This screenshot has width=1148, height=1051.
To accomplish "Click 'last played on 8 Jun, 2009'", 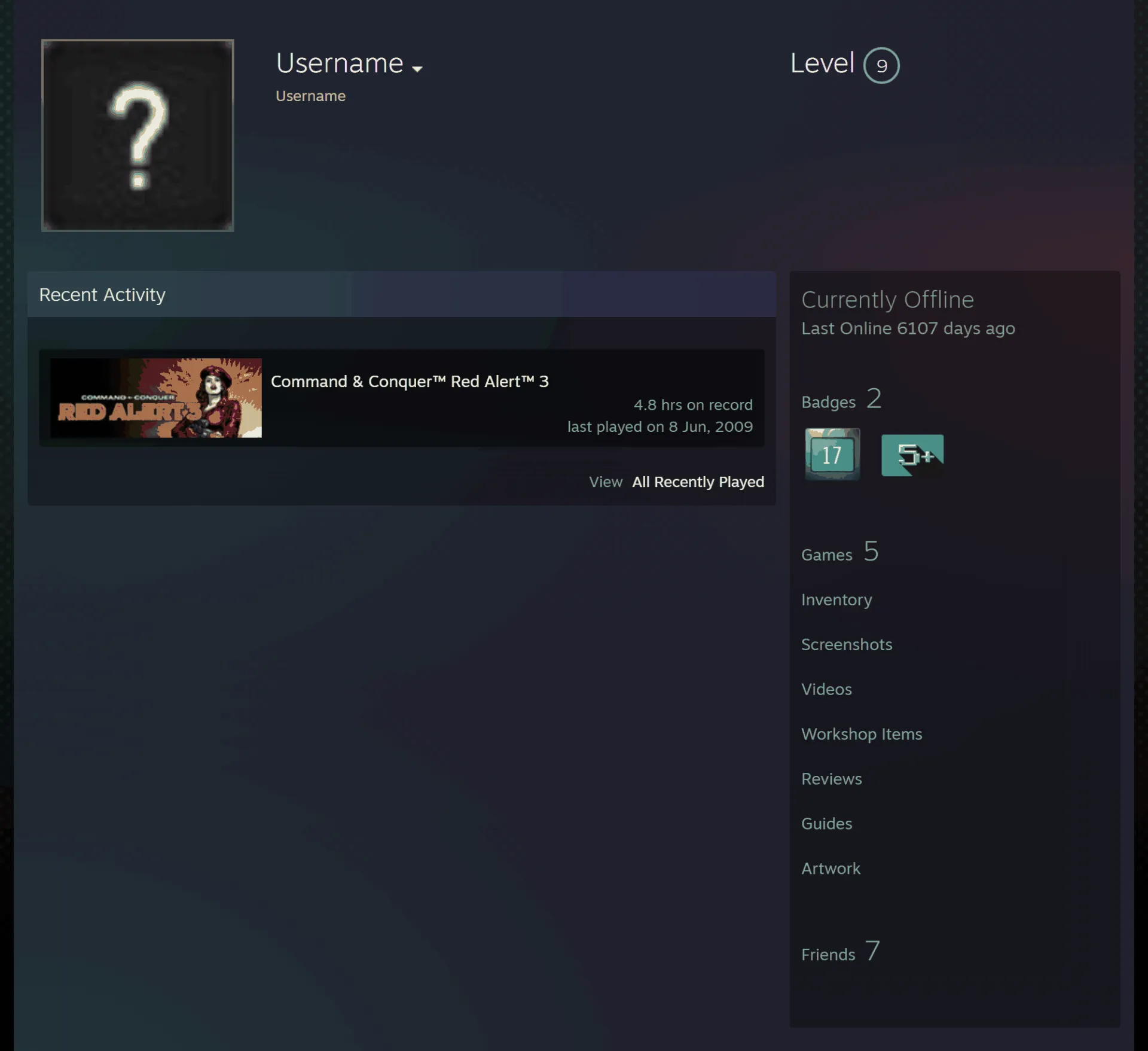I will tap(660, 427).
